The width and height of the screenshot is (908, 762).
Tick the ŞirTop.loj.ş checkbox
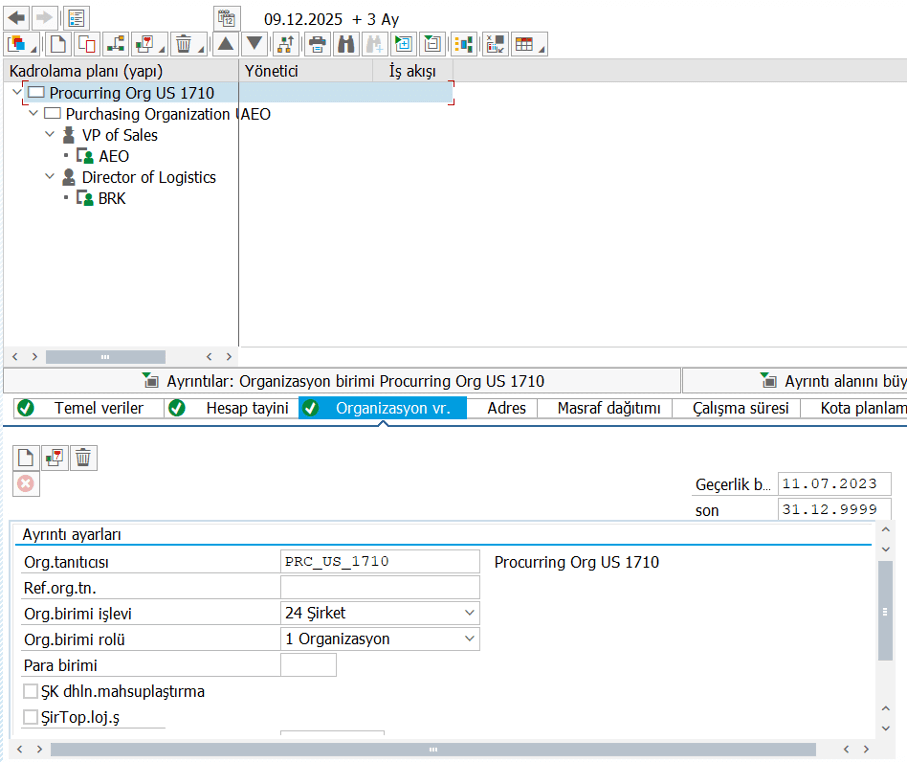pyautogui.click(x=30, y=717)
